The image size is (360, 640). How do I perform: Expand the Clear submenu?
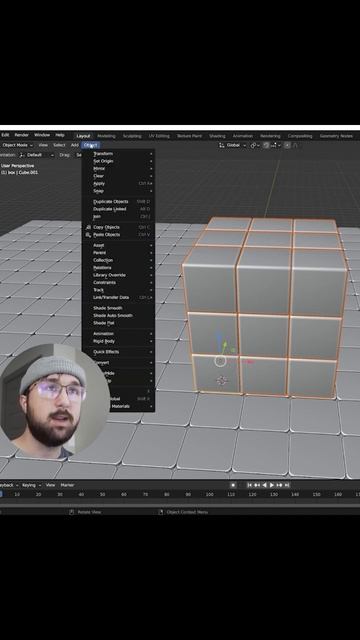[x=118, y=176]
